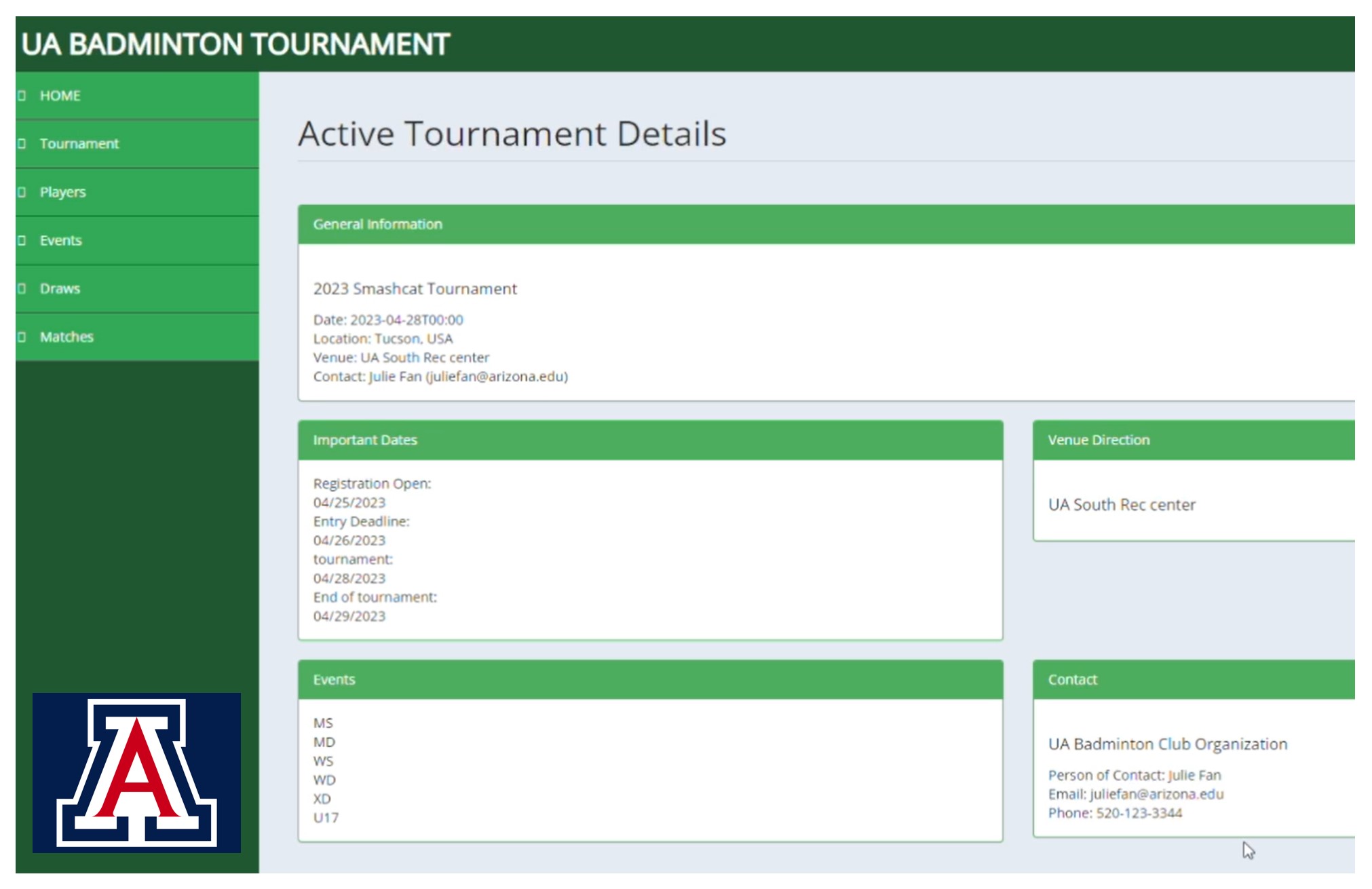Click the 2023 Smashcat Tournament name
Image resolution: width=1372 pixels, height=889 pixels.
tap(415, 289)
